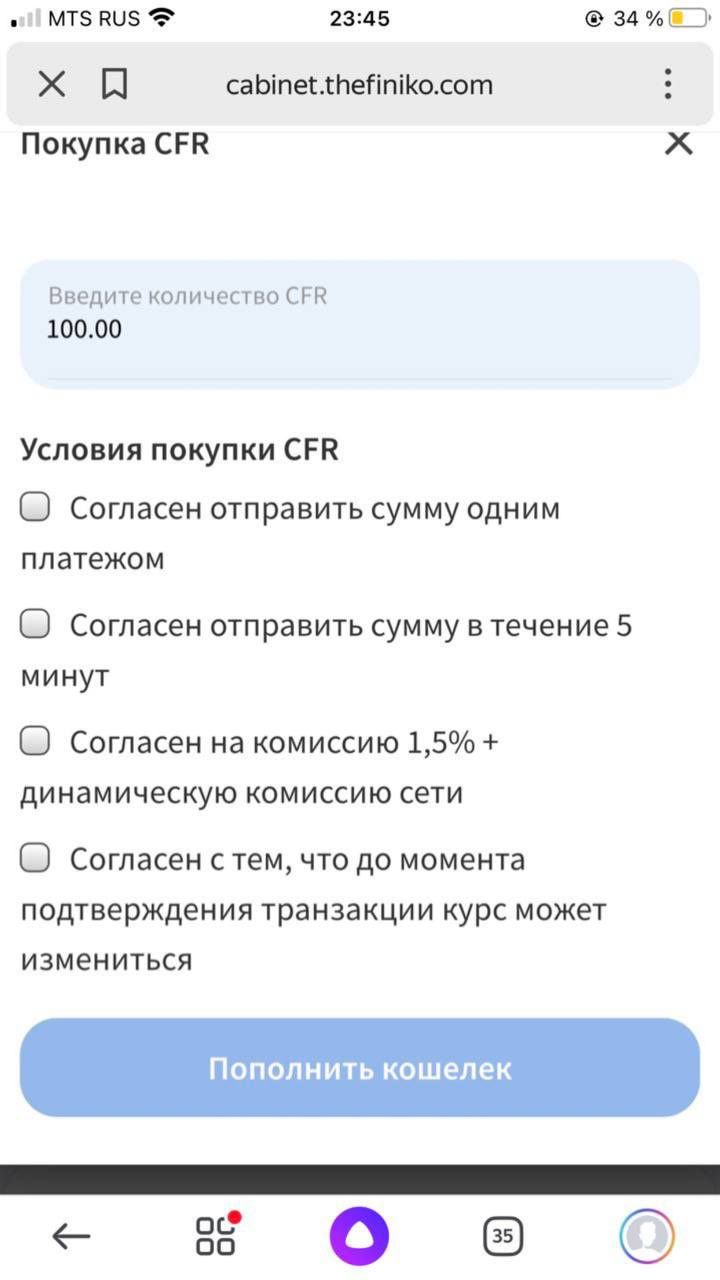Image resolution: width=720 pixels, height=1280 pixels.
Task: Close the Покупка CFR dialog
Action: tap(678, 143)
